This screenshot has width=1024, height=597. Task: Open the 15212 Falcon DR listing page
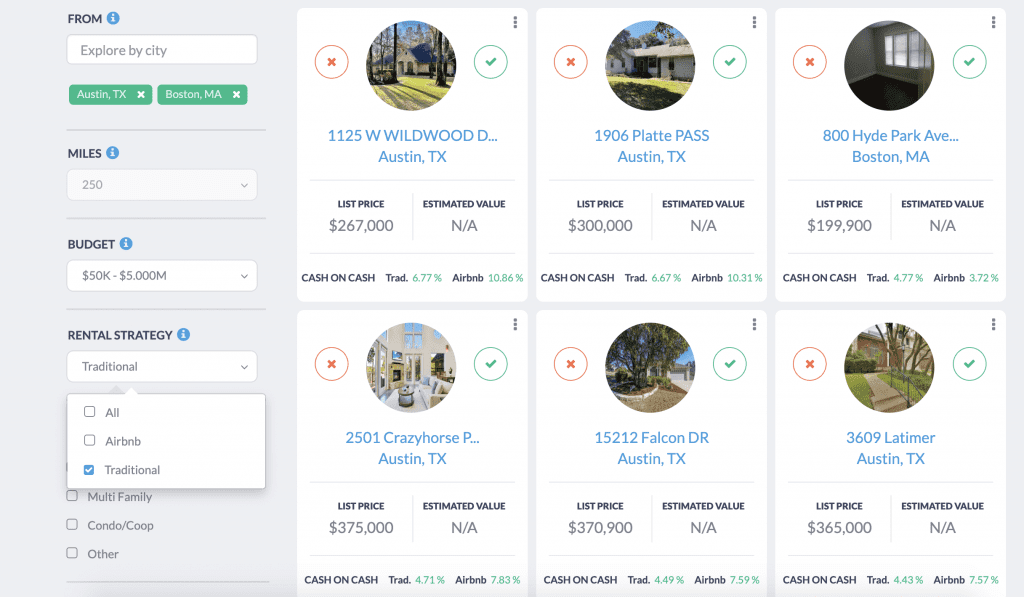(650, 437)
